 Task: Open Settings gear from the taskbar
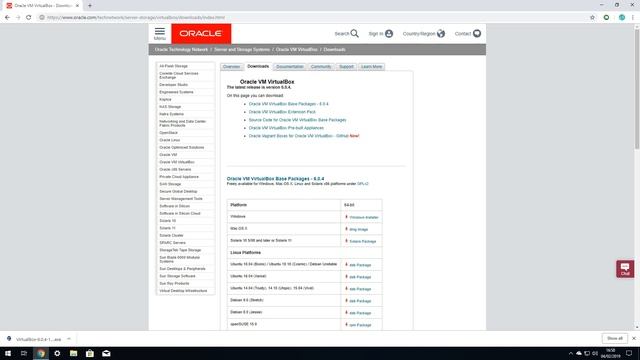pos(57,353)
